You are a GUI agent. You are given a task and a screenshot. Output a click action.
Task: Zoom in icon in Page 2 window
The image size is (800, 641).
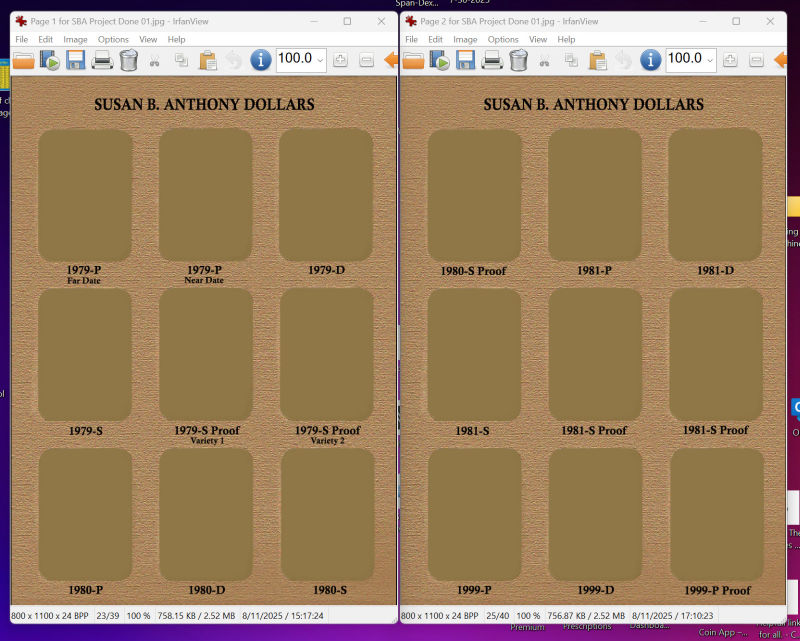point(730,60)
